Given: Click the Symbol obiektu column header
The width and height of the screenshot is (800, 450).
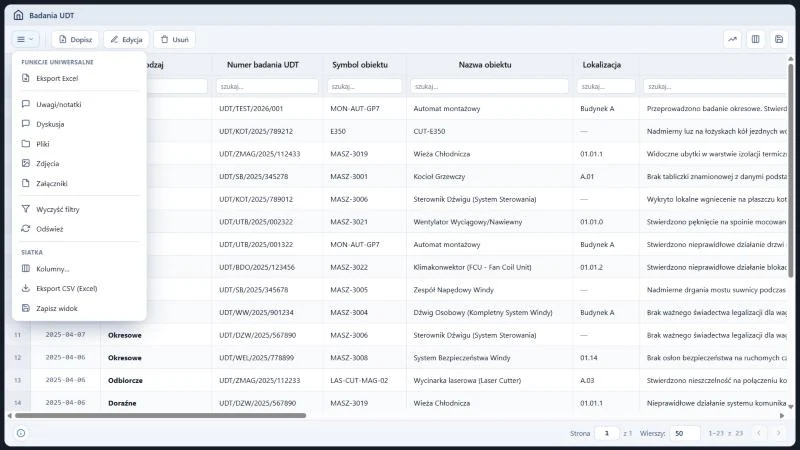Looking at the screenshot, I should coord(360,65).
